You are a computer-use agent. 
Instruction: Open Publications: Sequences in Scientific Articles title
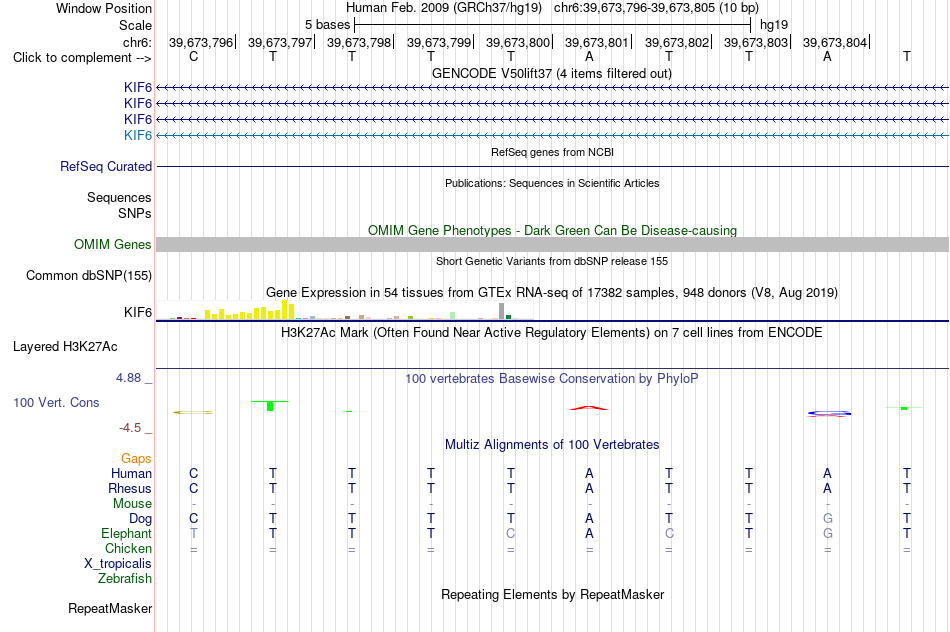click(x=552, y=183)
